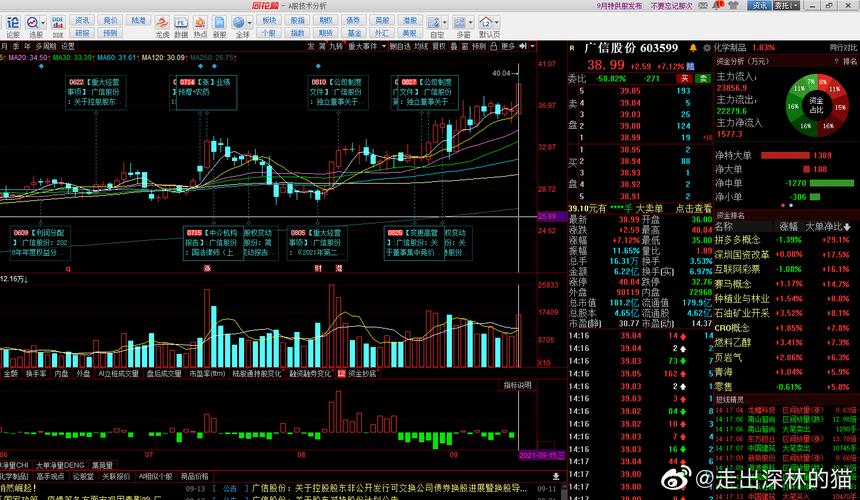Open the notification bell in title bar
This screenshot has height=500, width=860.
tap(718, 5)
